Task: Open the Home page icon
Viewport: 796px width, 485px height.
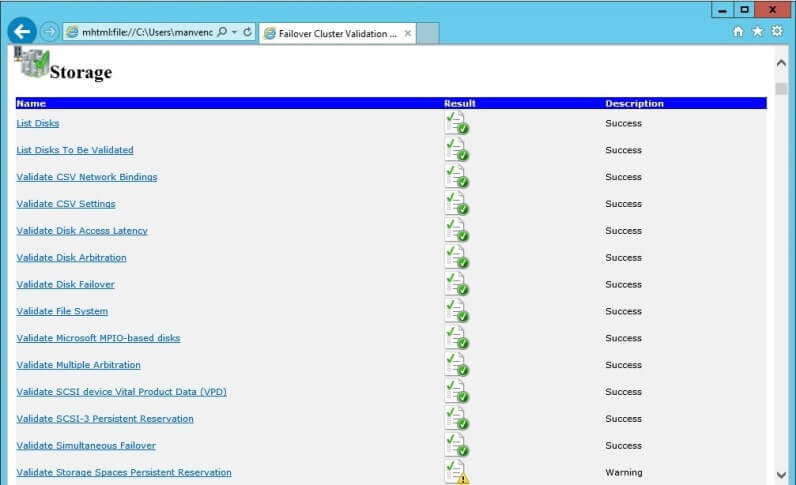Action: tap(738, 32)
